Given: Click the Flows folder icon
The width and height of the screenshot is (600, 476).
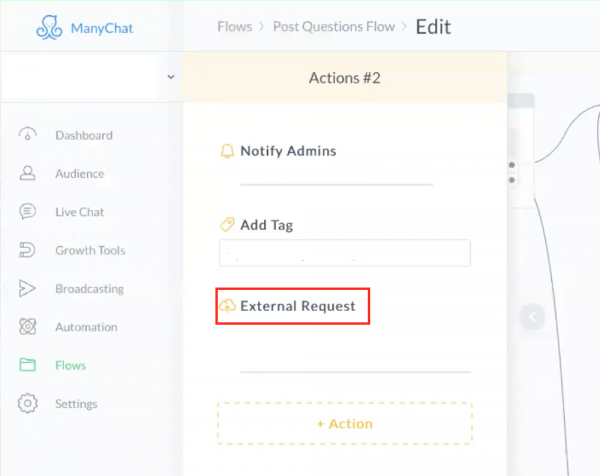Looking at the screenshot, I should [x=28, y=365].
